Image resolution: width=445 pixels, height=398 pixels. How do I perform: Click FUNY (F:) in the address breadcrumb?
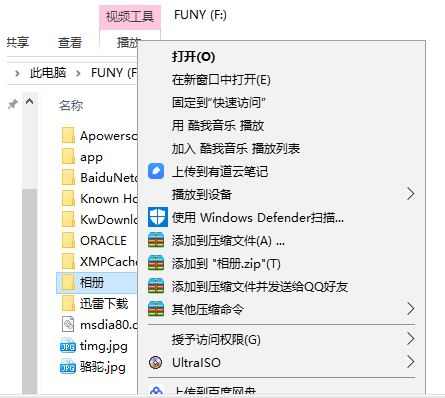pos(114,73)
